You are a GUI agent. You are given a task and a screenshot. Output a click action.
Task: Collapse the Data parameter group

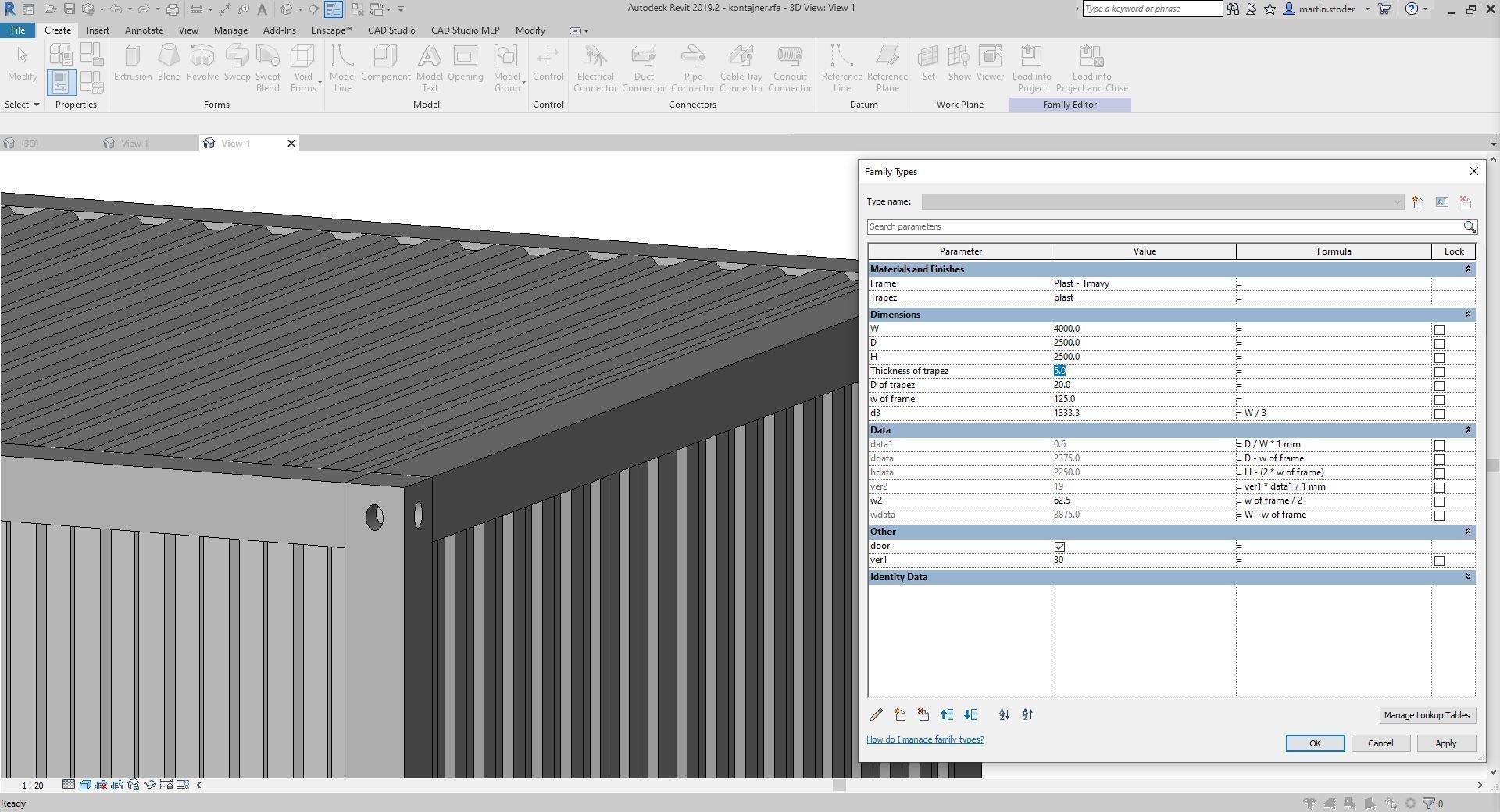coord(1467,430)
